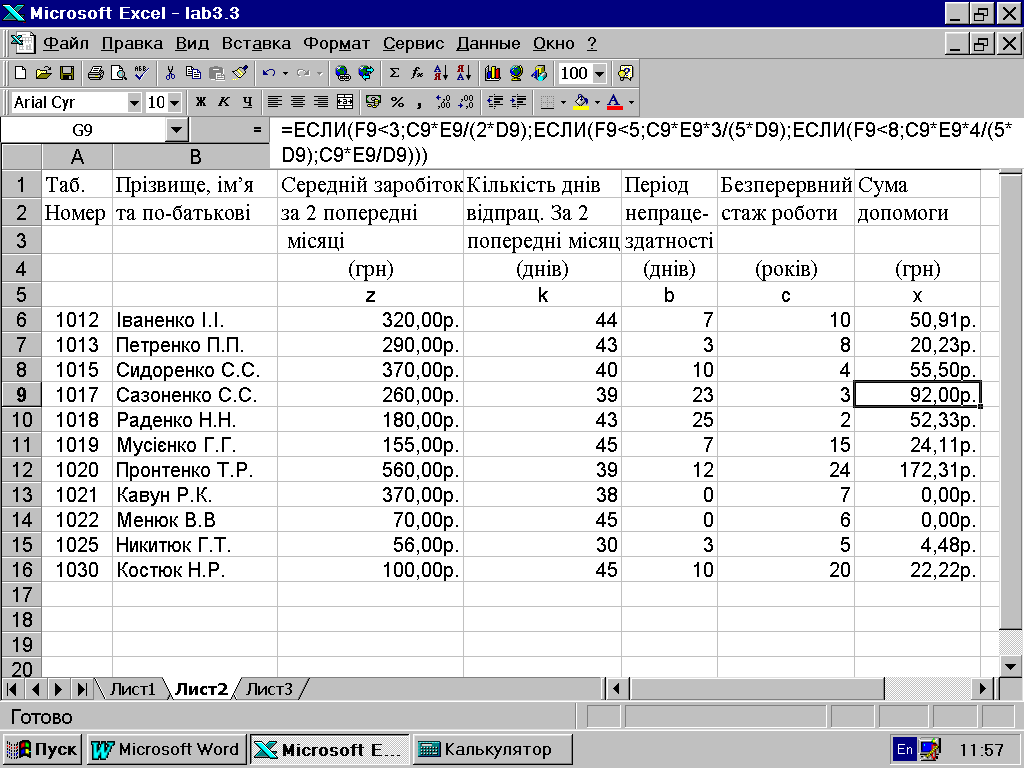
Task: Apply AutoSum
Action: [x=394, y=73]
